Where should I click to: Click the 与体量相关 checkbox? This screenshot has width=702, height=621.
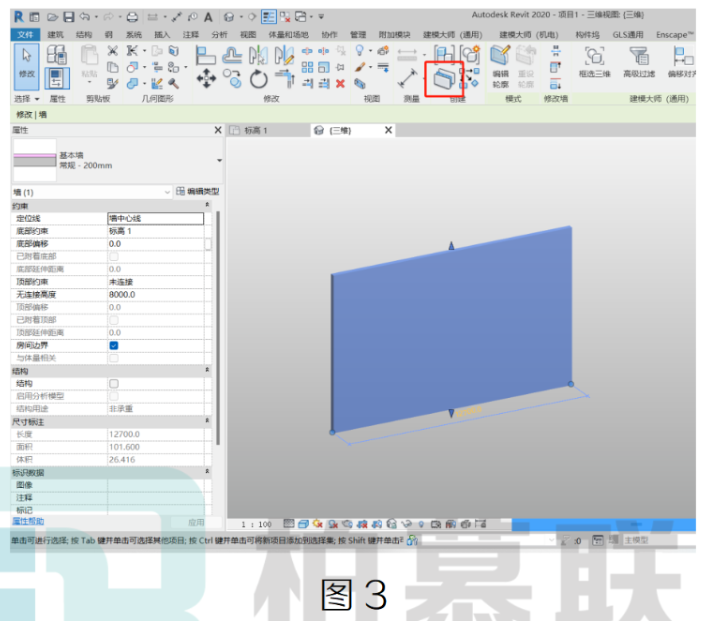[114, 358]
